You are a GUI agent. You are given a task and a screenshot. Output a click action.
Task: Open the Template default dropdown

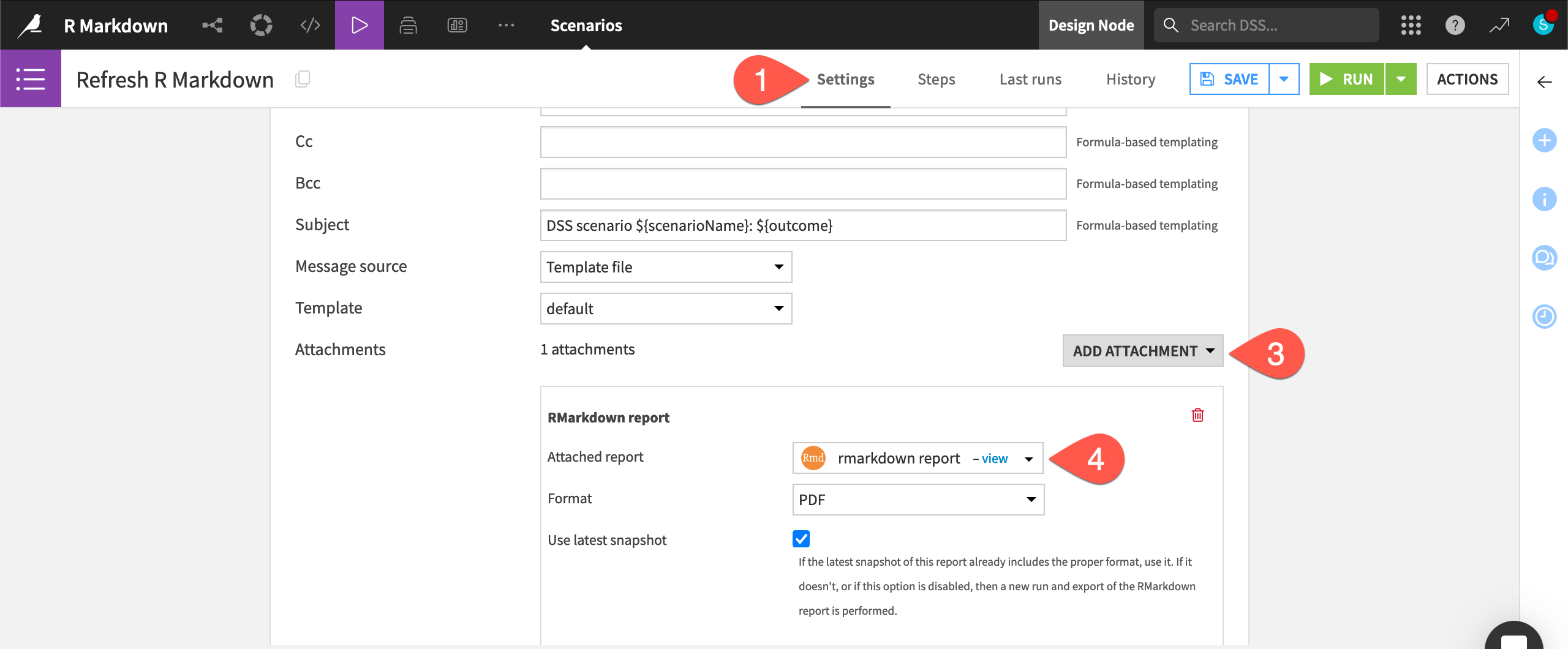666,309
